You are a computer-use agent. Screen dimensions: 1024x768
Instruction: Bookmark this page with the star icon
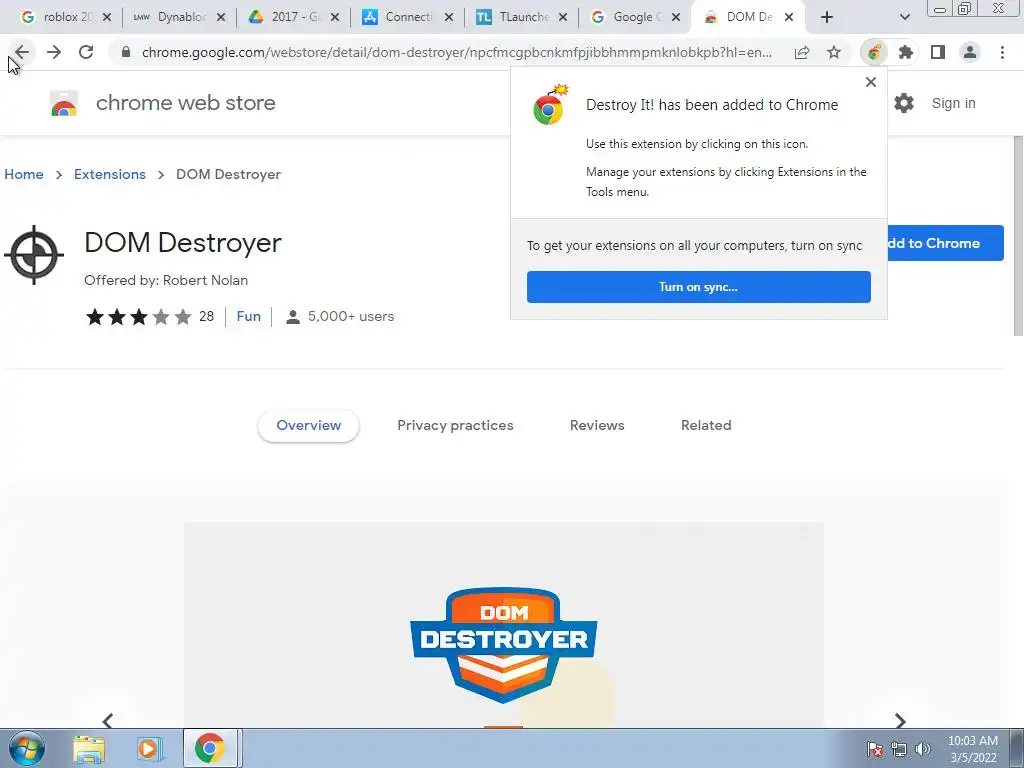834,52
